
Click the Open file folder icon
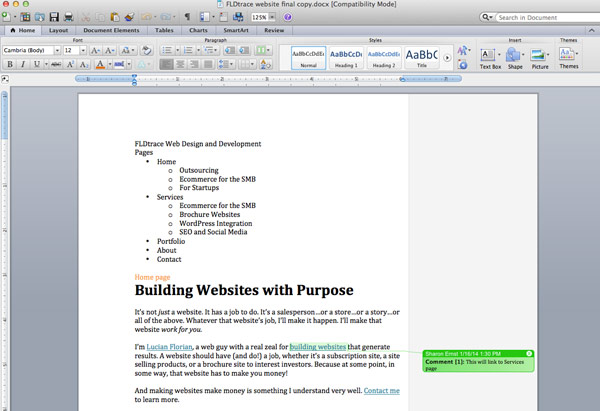tap(39, 17)
